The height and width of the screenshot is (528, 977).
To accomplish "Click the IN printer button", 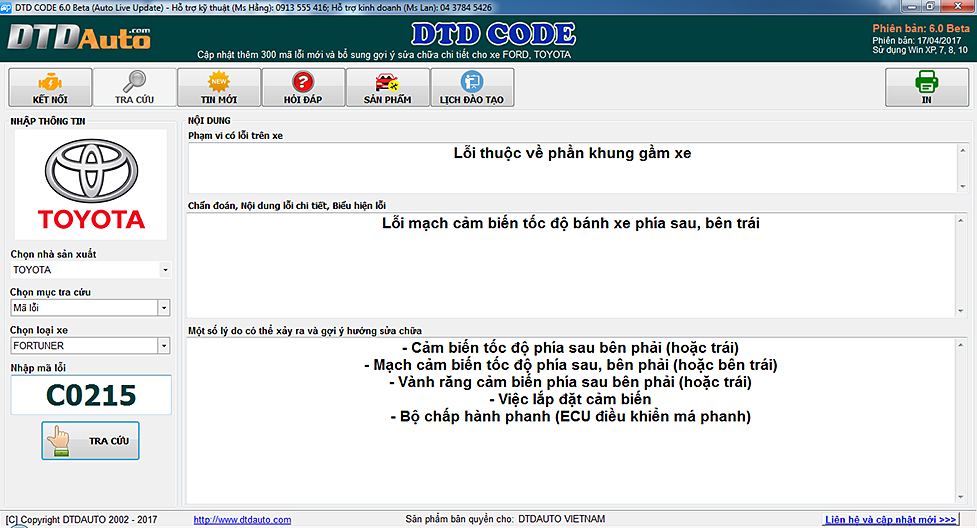I will tap(927, 87).
